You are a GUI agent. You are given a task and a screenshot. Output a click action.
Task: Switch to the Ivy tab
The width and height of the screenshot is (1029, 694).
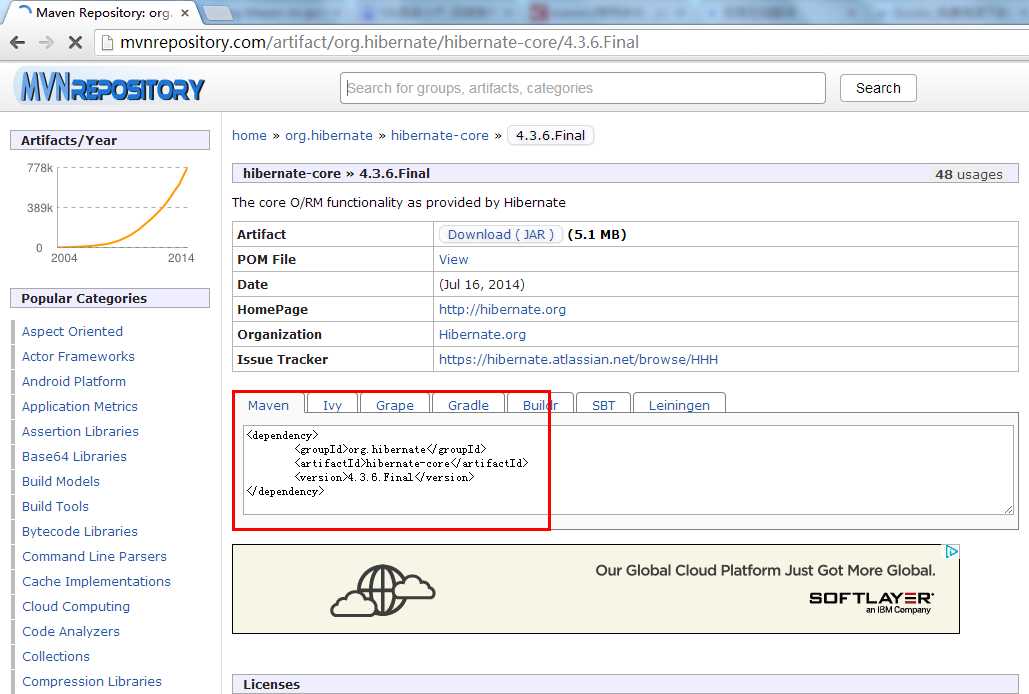pyautogui.click(x=332, y=405)
